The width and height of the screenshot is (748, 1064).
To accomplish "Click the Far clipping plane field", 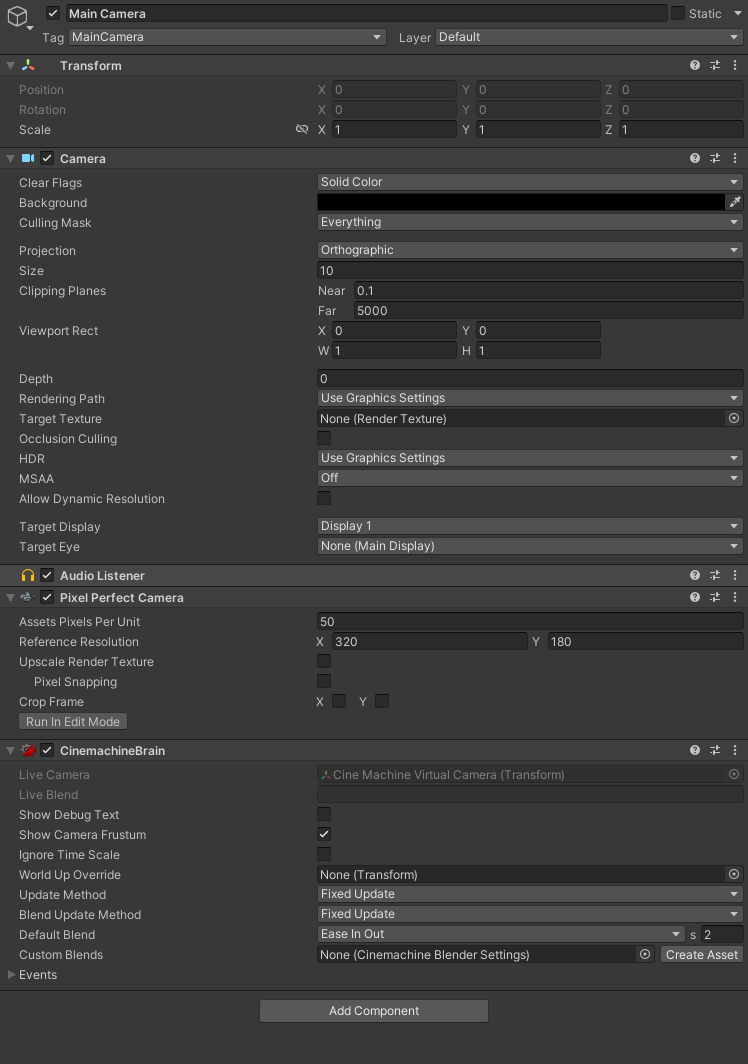I will (548, 310).
